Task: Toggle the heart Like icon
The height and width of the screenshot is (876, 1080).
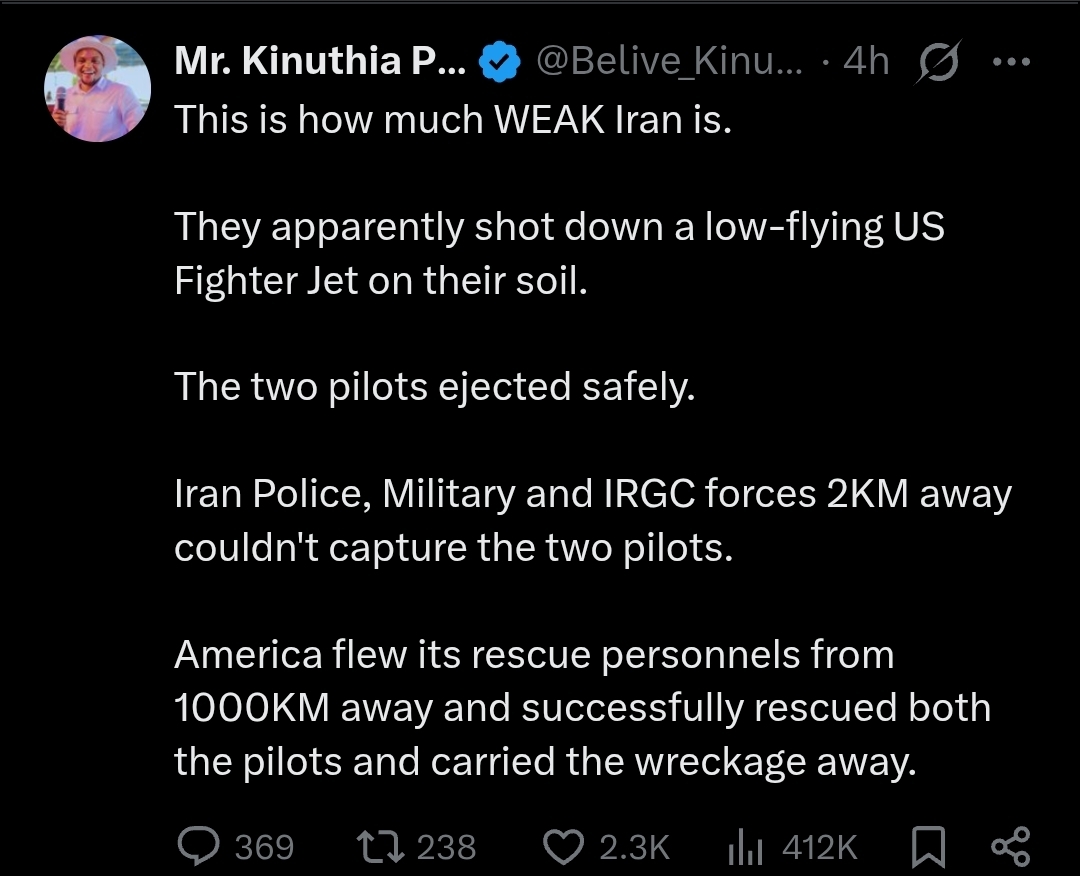Action: [561, 847]
